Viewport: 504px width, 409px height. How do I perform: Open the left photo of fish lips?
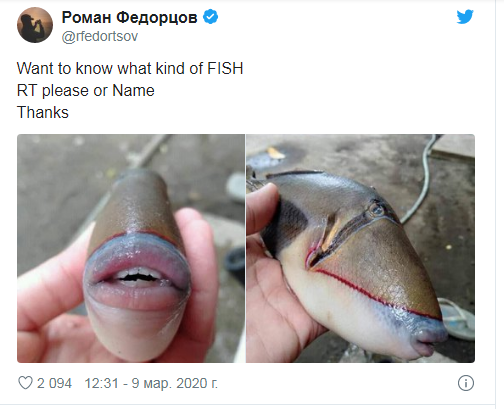pyautogui.click(x=131, y=248)
